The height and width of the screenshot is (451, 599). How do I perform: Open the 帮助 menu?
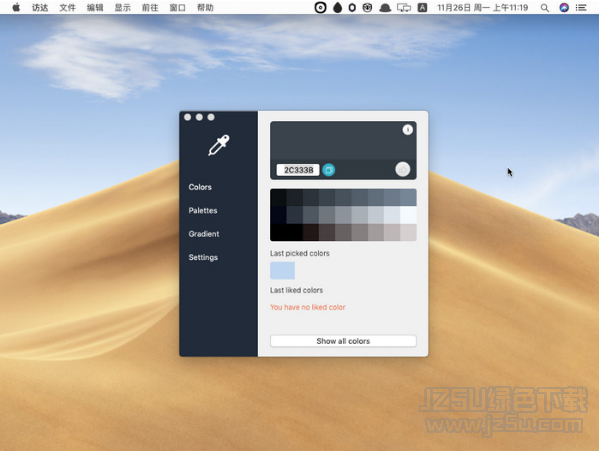click(205, 8)
